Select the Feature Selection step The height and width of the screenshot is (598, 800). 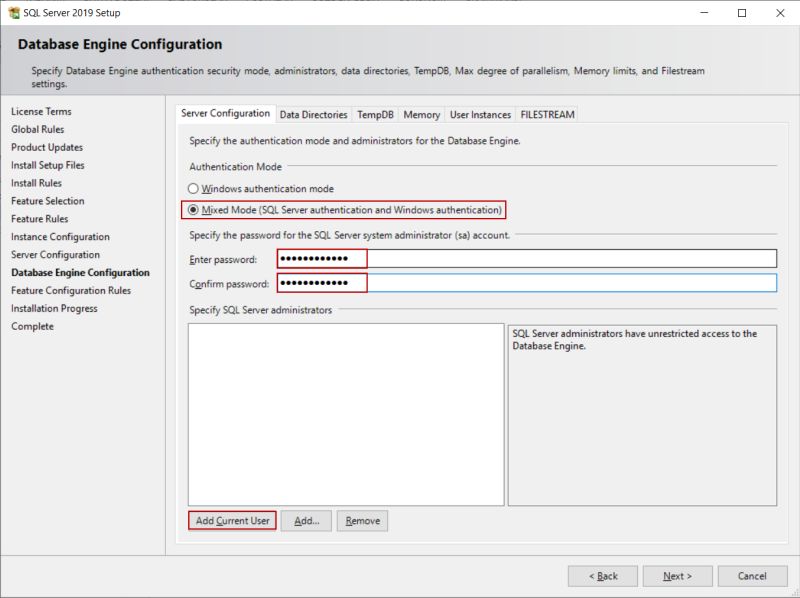coord(47,200)
